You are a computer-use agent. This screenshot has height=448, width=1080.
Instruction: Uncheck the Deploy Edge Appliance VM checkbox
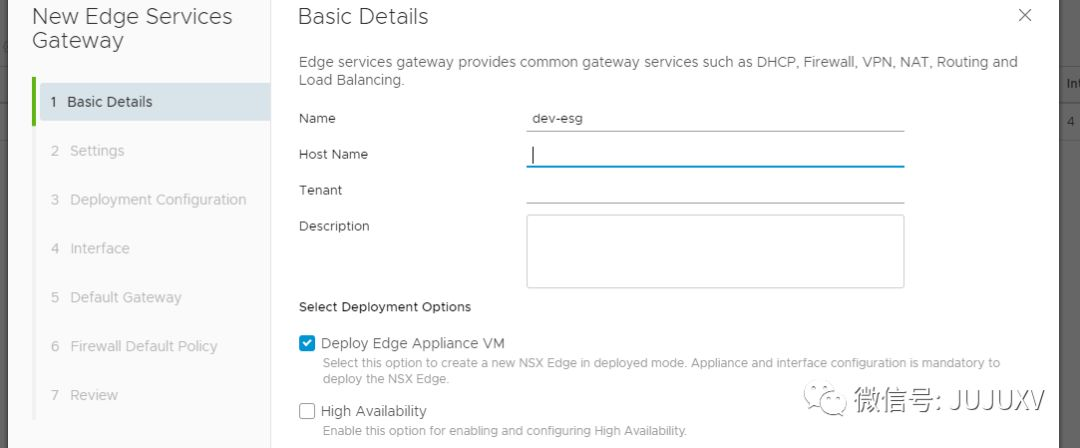(307, 343)
